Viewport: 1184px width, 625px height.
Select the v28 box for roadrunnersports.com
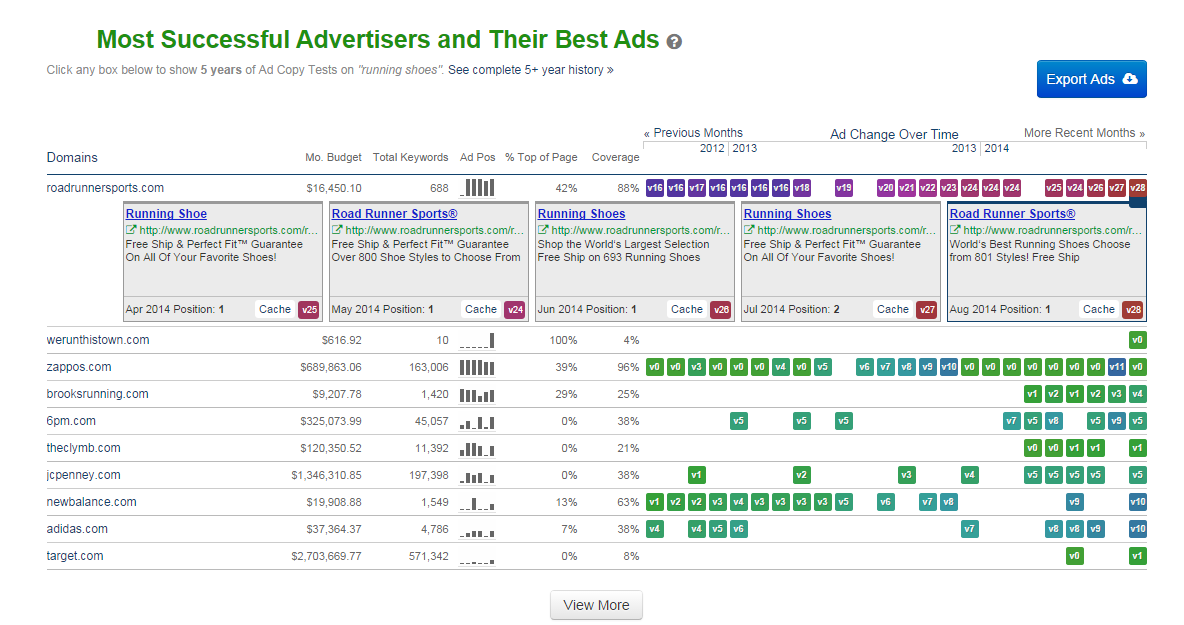point(1137,188)
